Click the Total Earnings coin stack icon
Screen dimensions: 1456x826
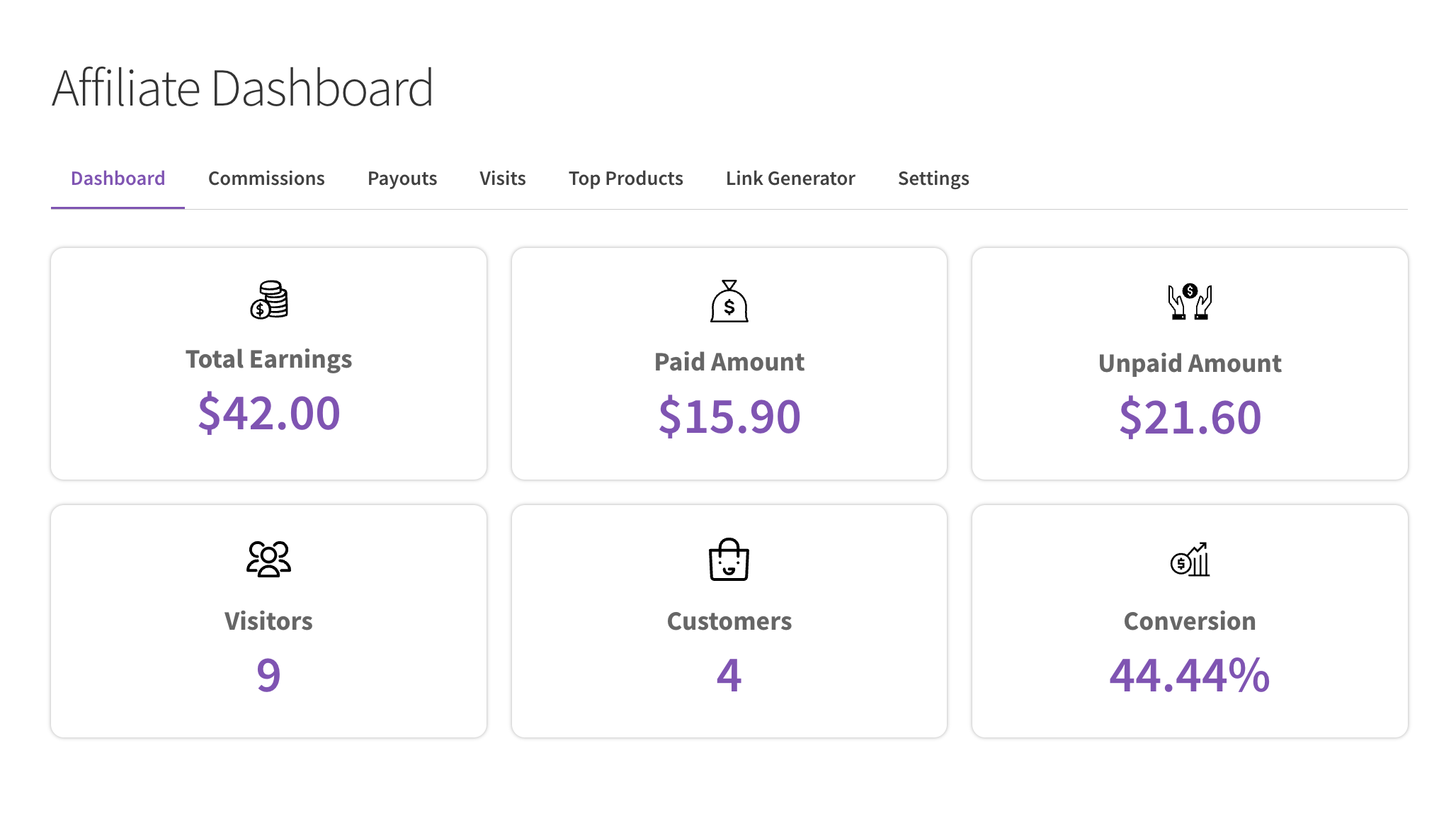coord(268,300)
